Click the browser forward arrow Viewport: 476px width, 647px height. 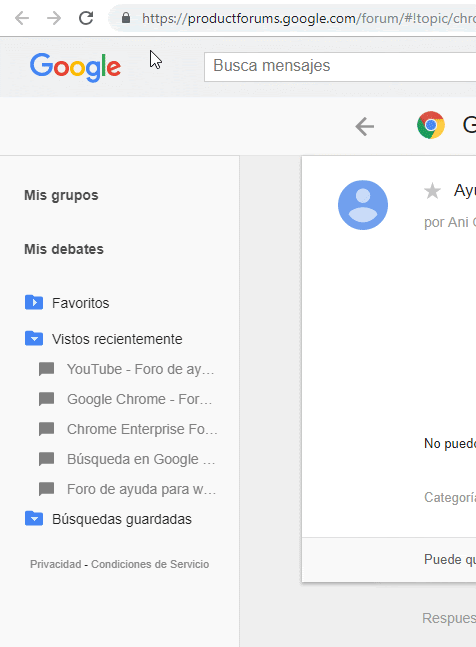coord(54,18)
